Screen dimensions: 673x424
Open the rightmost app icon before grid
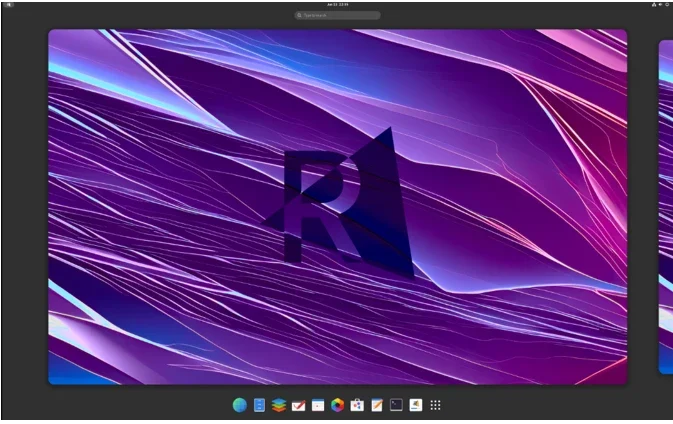pos(416,405)
